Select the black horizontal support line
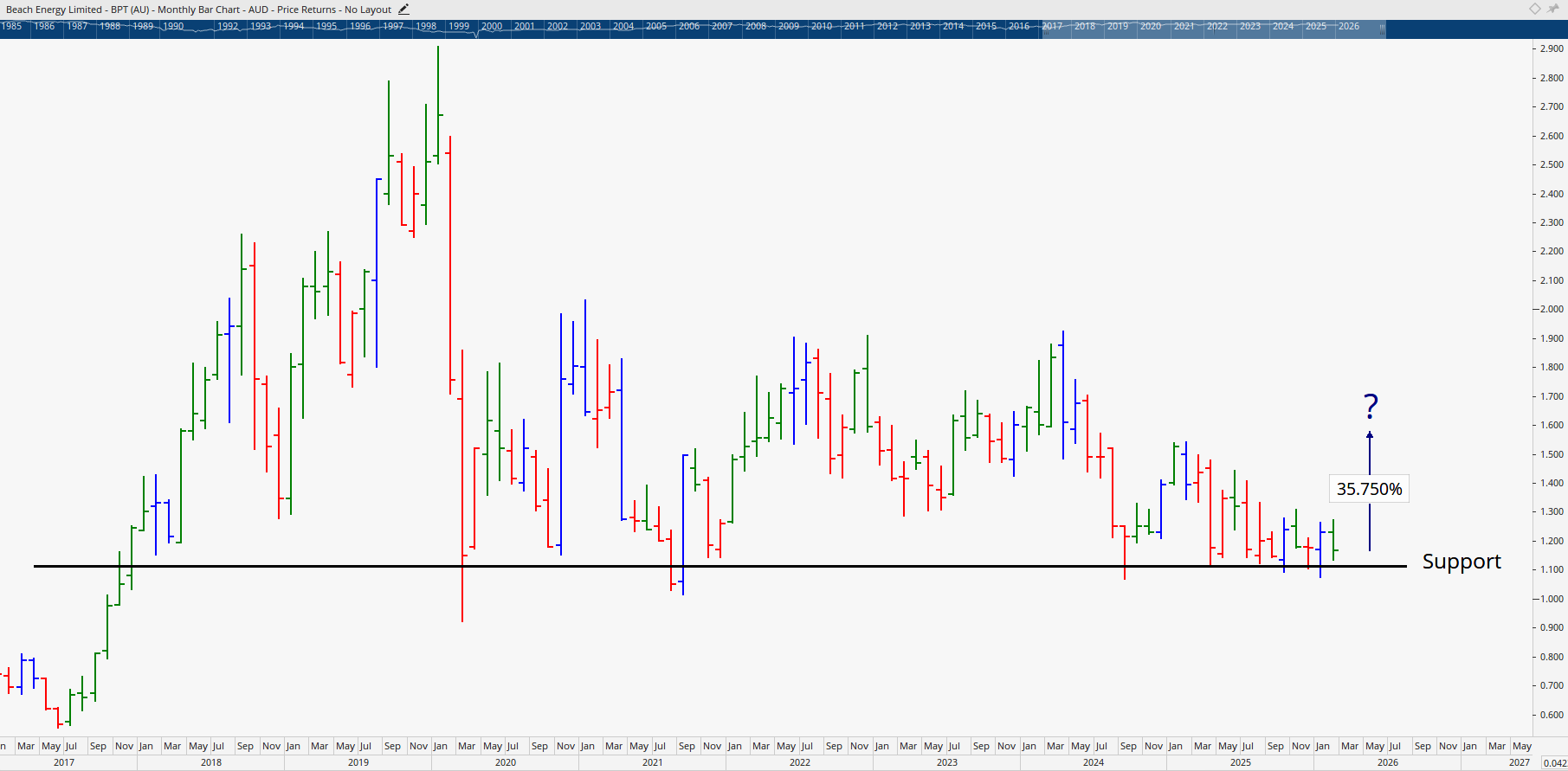 (779, 566)
